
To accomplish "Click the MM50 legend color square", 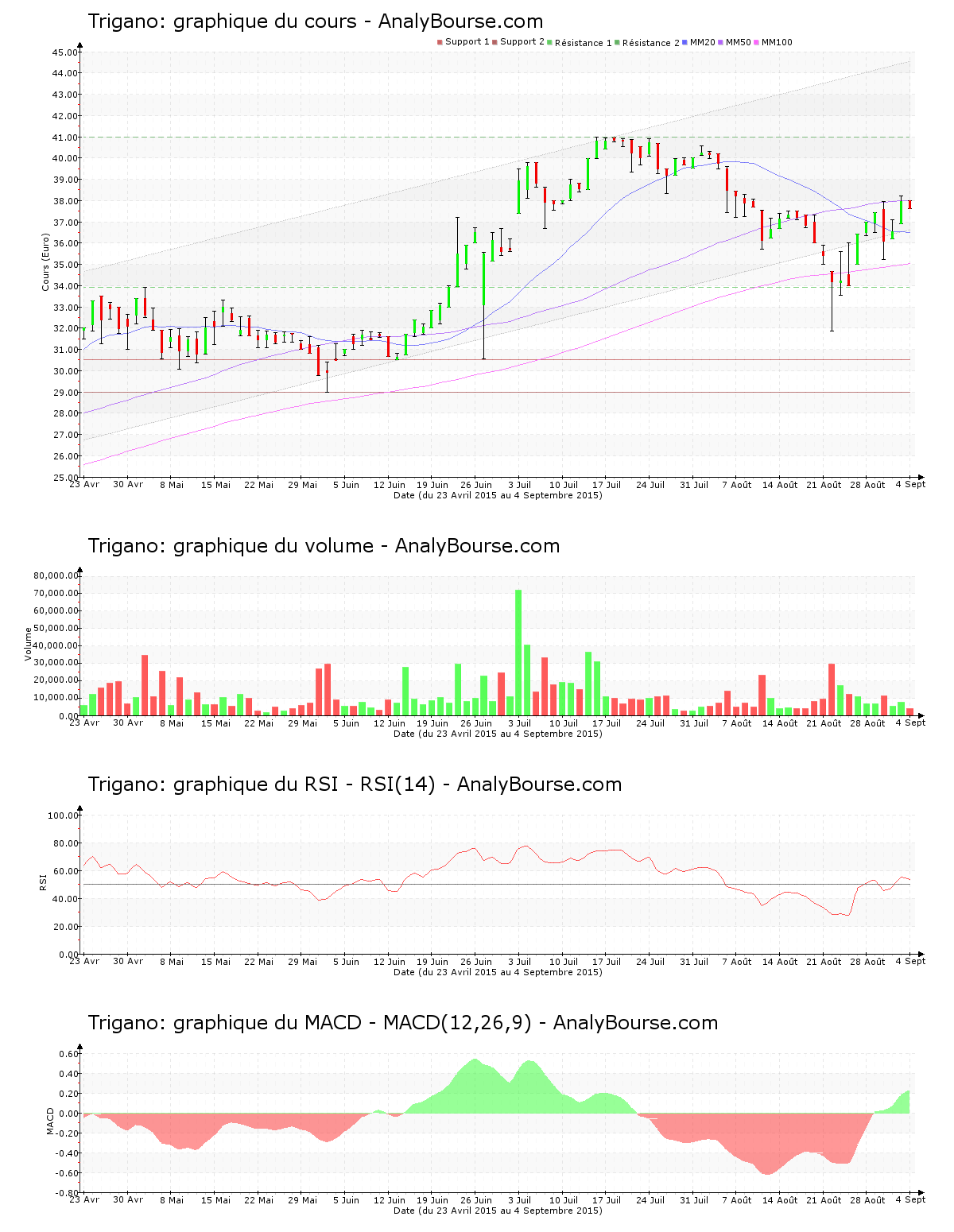I will (720, 42).
